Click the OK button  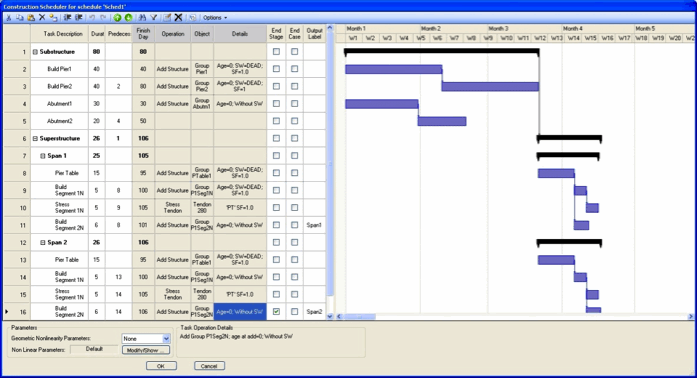(161, 366)
